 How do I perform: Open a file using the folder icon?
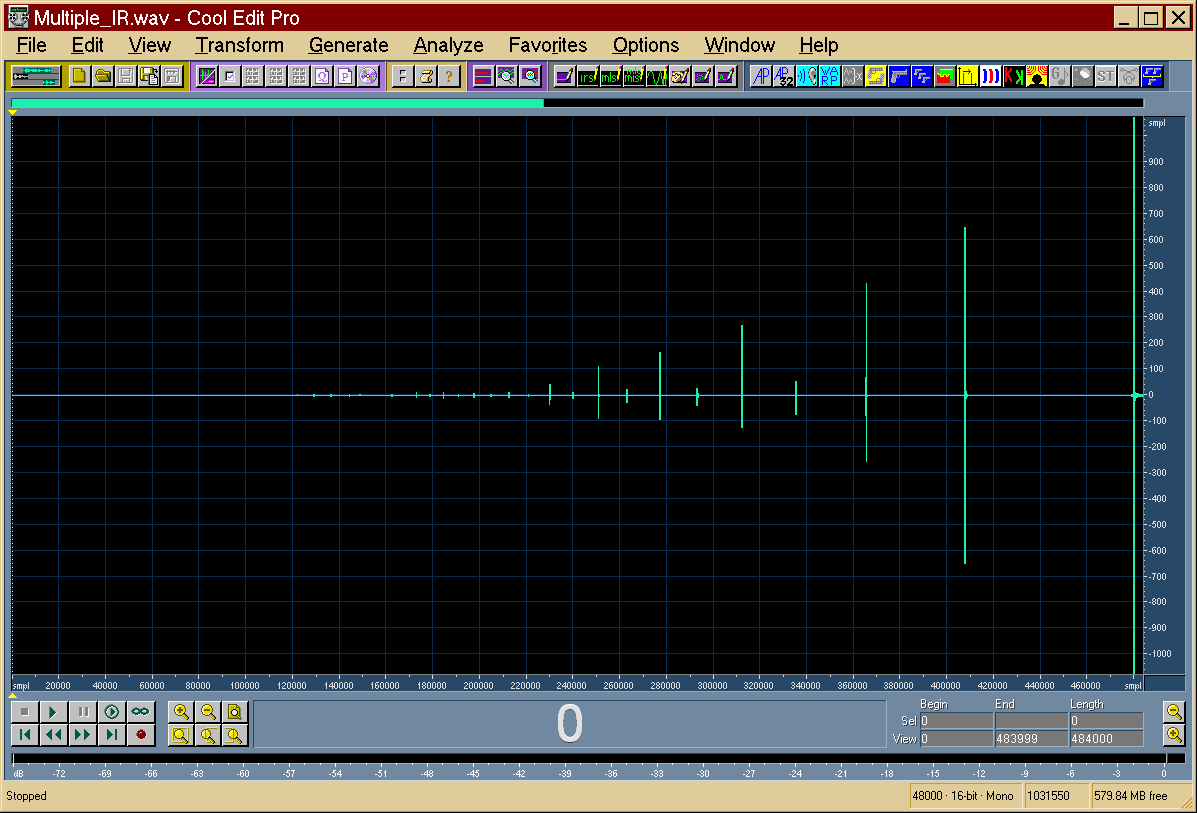pyautogui.click(x=102, y=76)
